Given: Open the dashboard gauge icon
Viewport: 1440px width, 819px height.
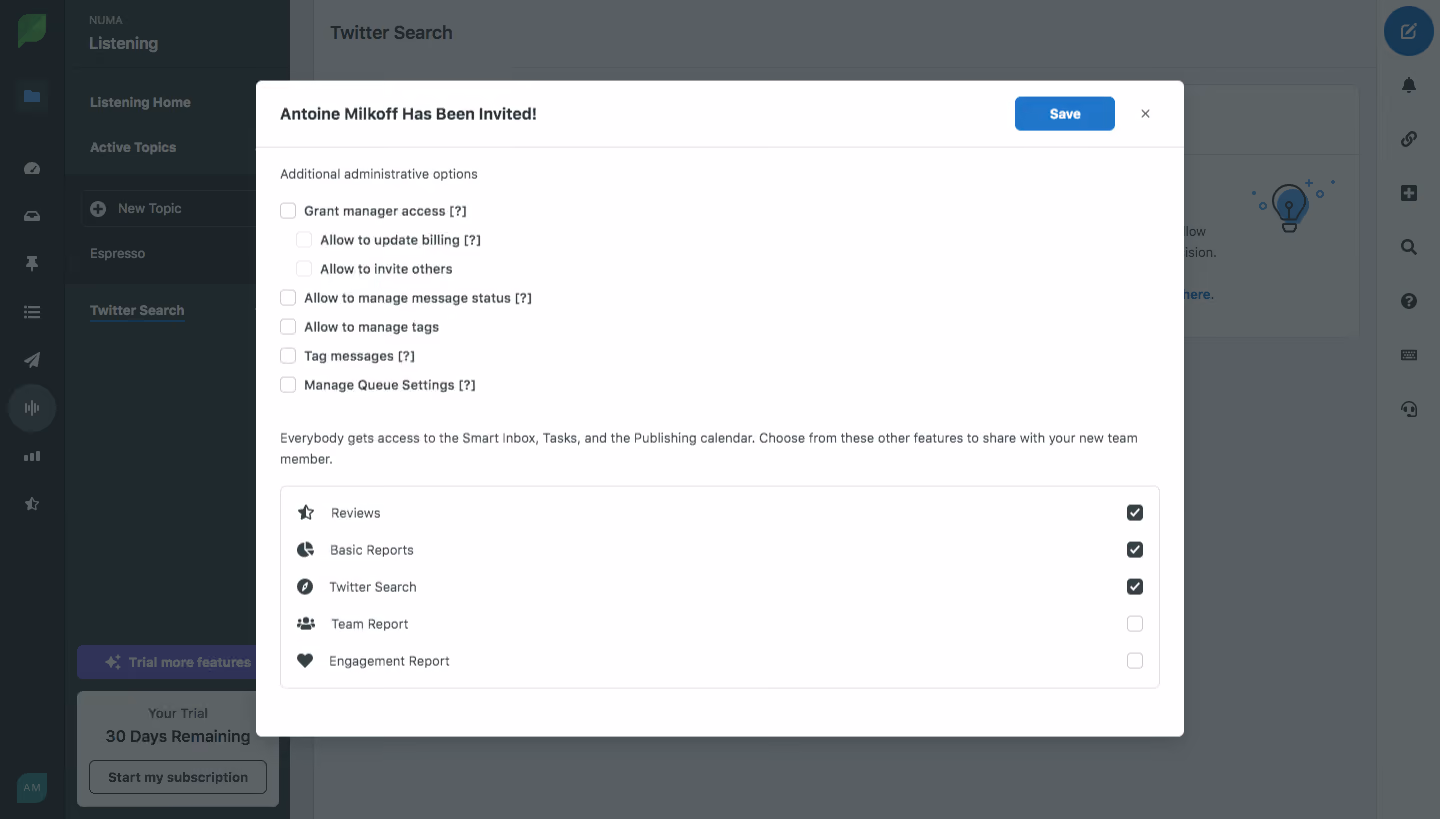Looking at the screenshot, I should [32, 168].
